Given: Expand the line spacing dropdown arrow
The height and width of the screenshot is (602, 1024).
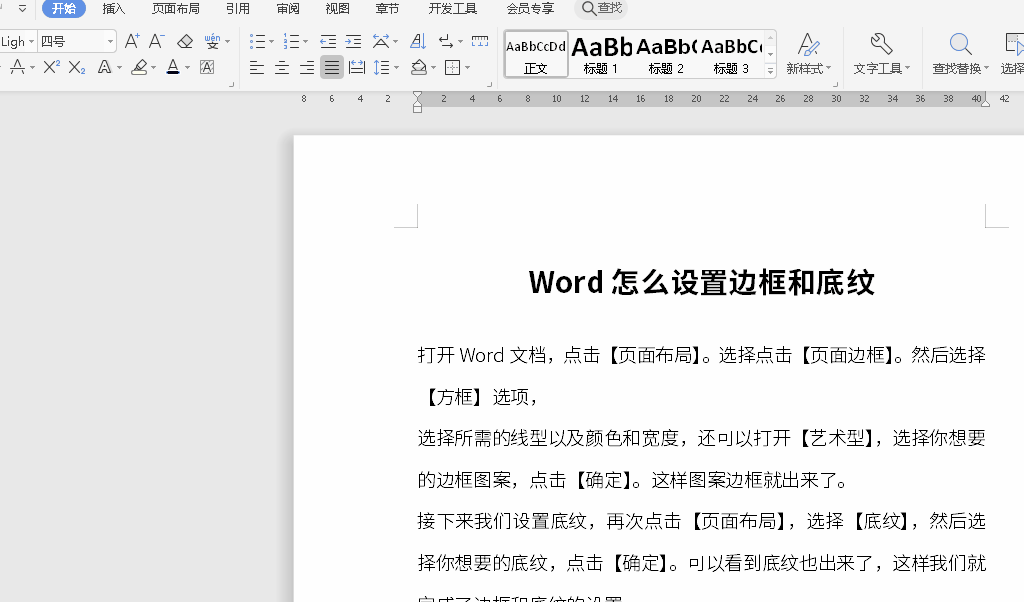Looking at the screenshot, I should click(396, 68).
